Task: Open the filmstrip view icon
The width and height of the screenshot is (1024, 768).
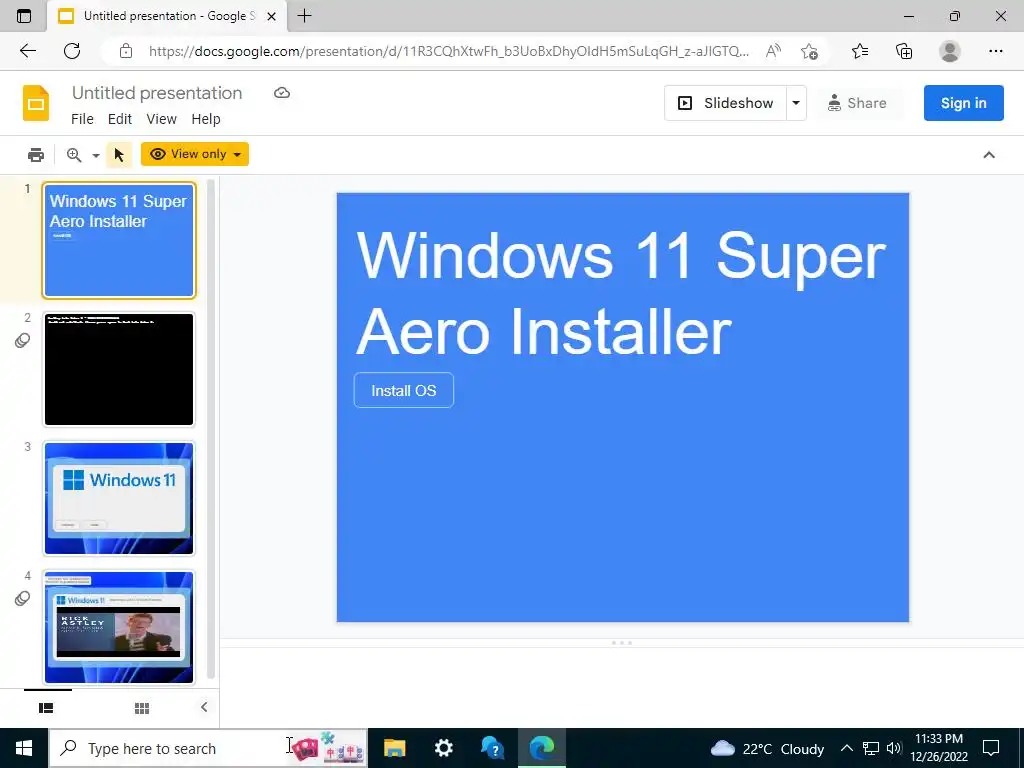Action: pos(46,708)
